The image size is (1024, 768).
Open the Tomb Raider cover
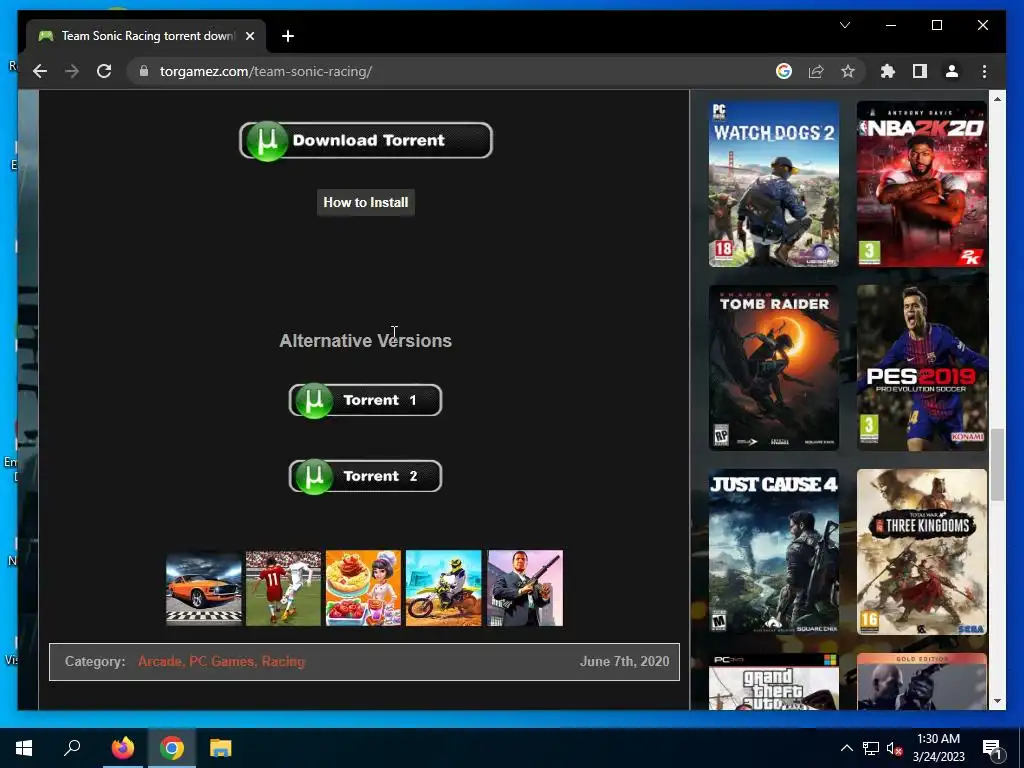coord(774,368)
